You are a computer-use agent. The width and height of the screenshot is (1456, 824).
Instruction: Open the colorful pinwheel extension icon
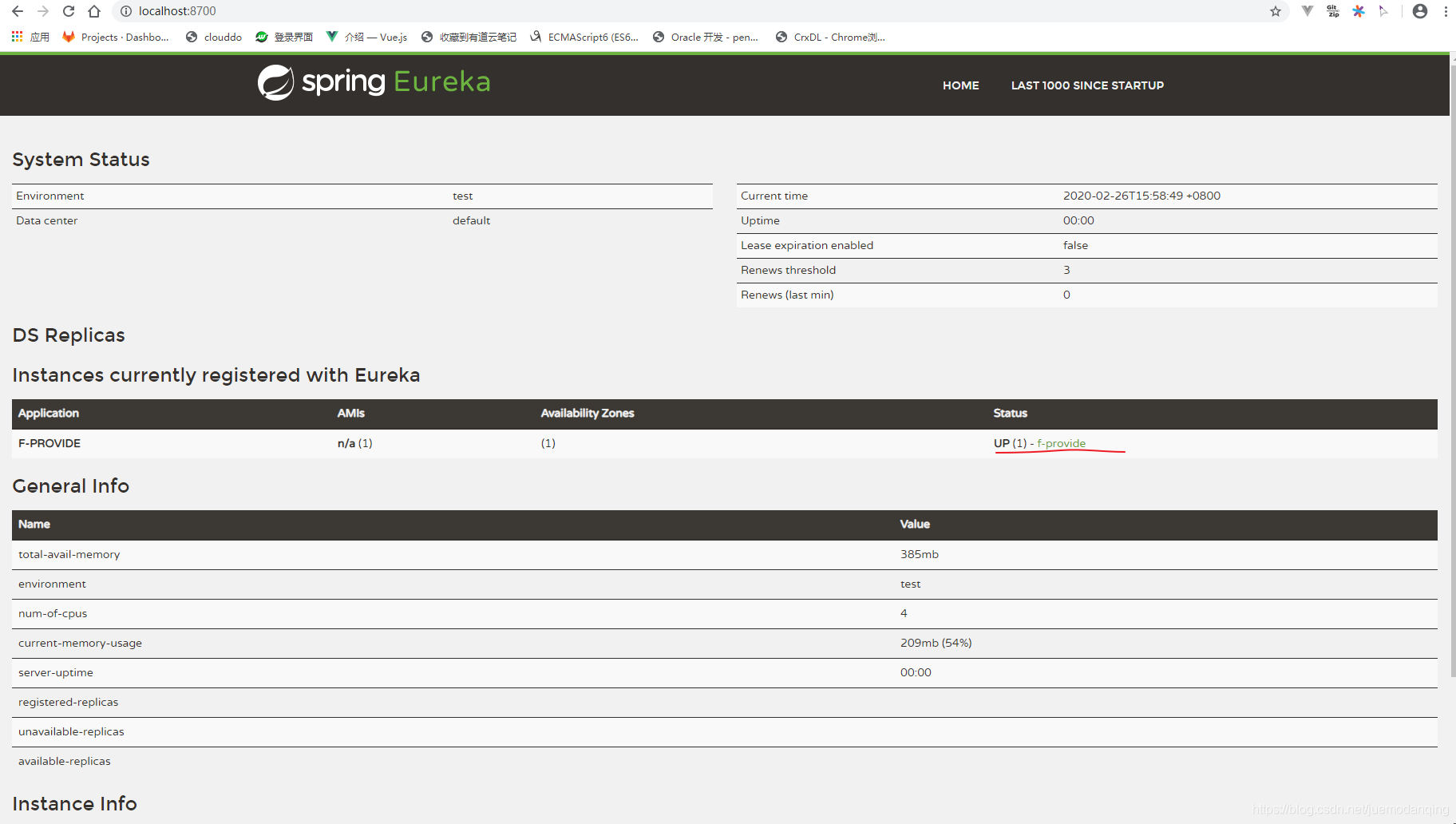[1359, 11]
